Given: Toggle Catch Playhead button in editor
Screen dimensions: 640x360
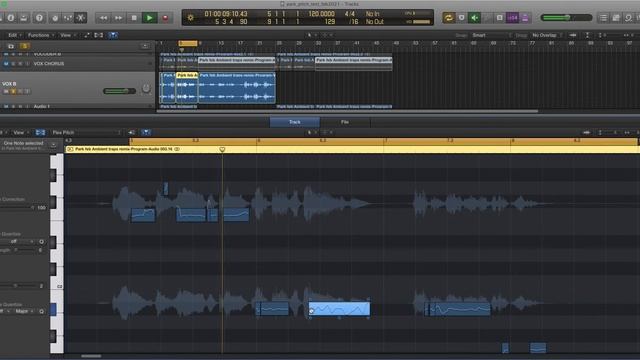Looking at the screenshot, I should tap(146, 133).
